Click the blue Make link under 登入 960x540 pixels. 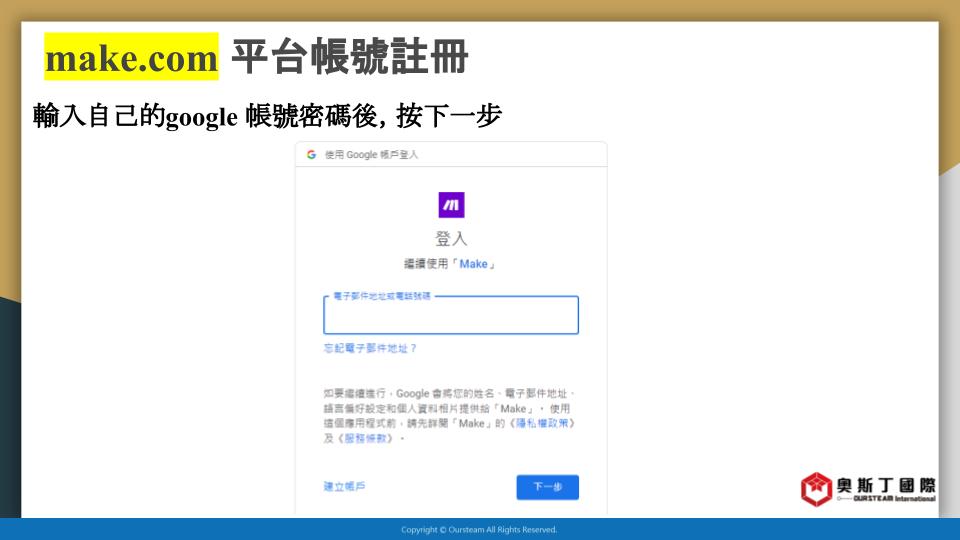pyautogui.click(x=473, y=264)
